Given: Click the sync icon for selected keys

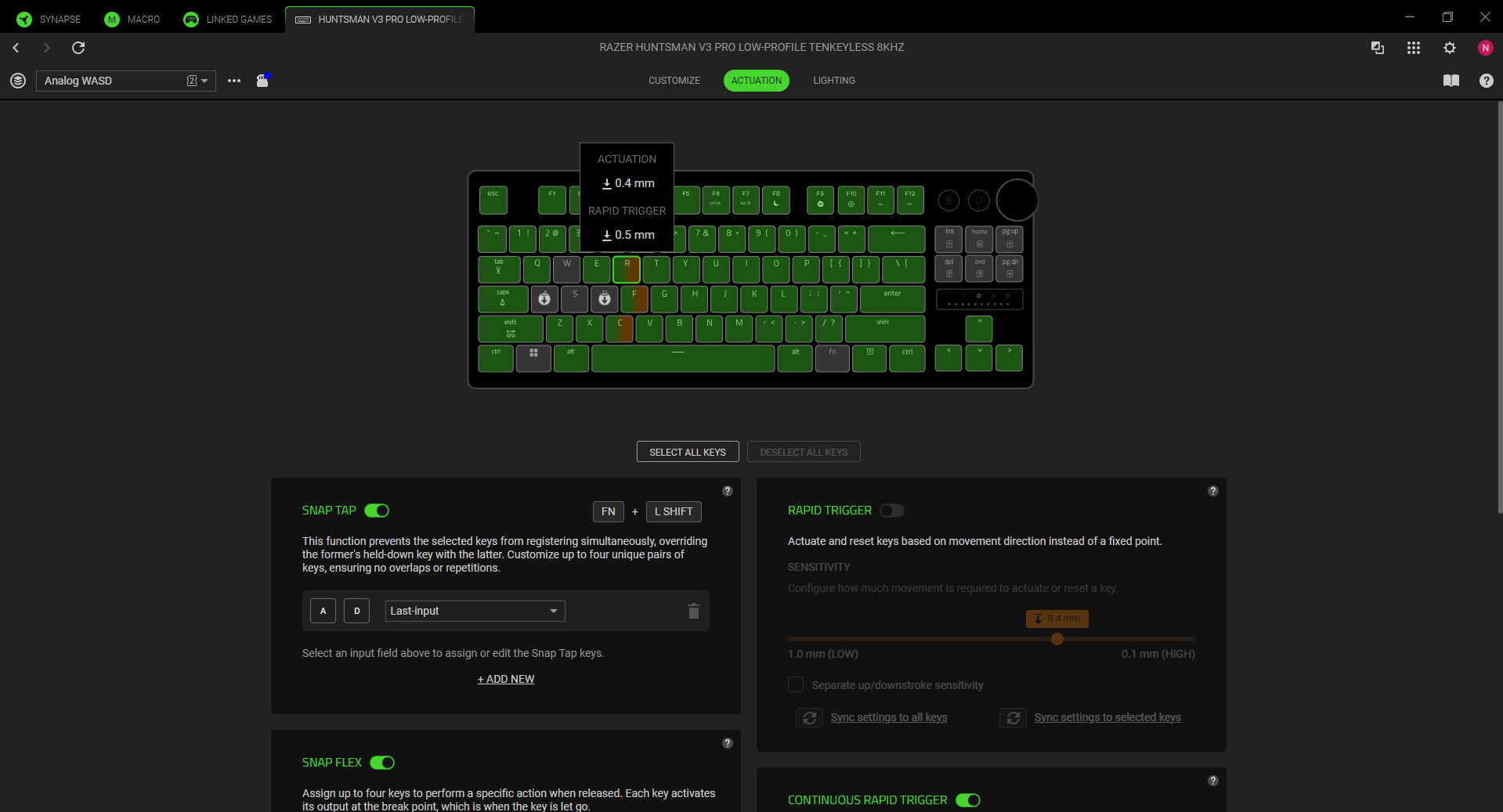Looking at the screenshot, I should [x=1013, y=717].
